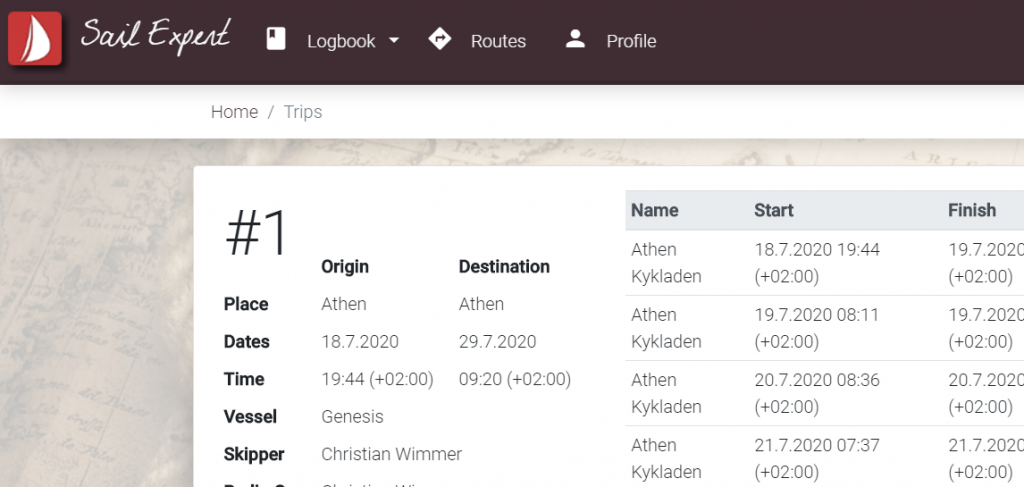Click the Logbook book icon
1024x487 pixels.
pyautogui.click(x=276, y=40)
